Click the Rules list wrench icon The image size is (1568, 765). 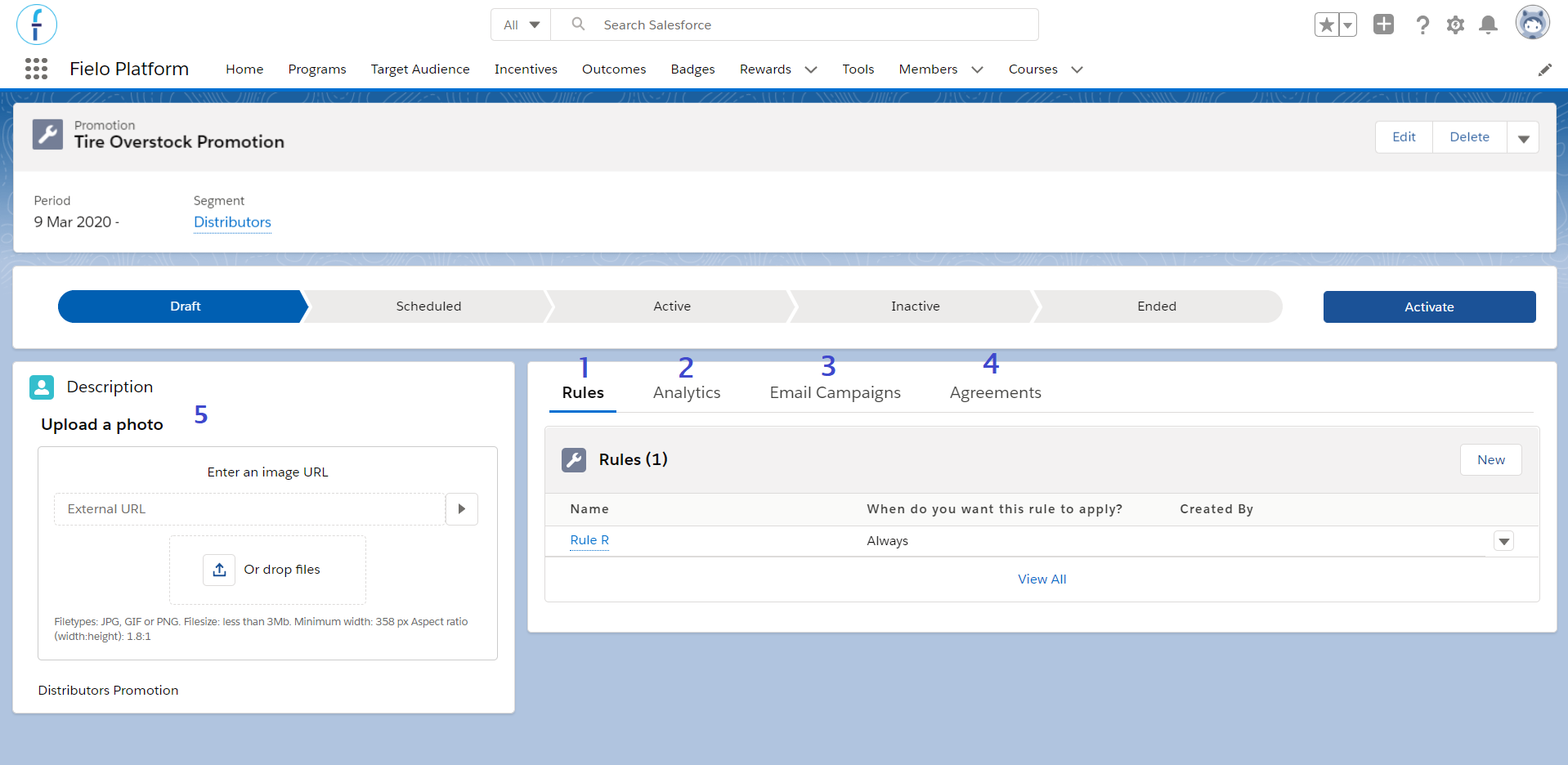pyautogui.click(x=574, y=460)
